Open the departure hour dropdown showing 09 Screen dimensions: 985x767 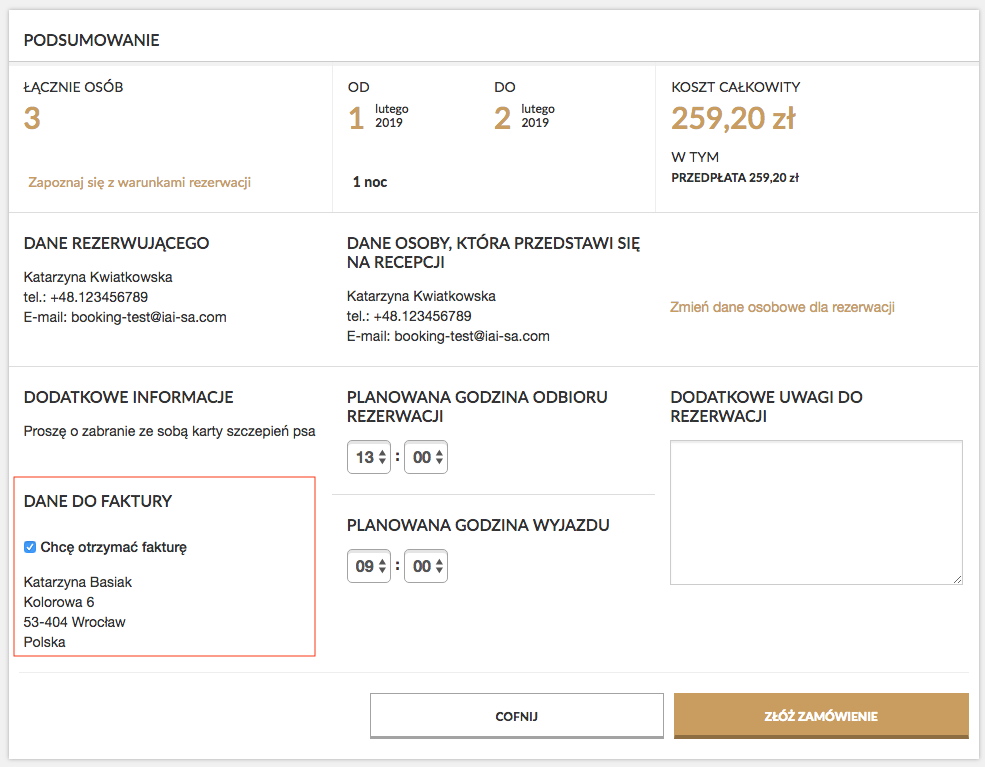369,566
